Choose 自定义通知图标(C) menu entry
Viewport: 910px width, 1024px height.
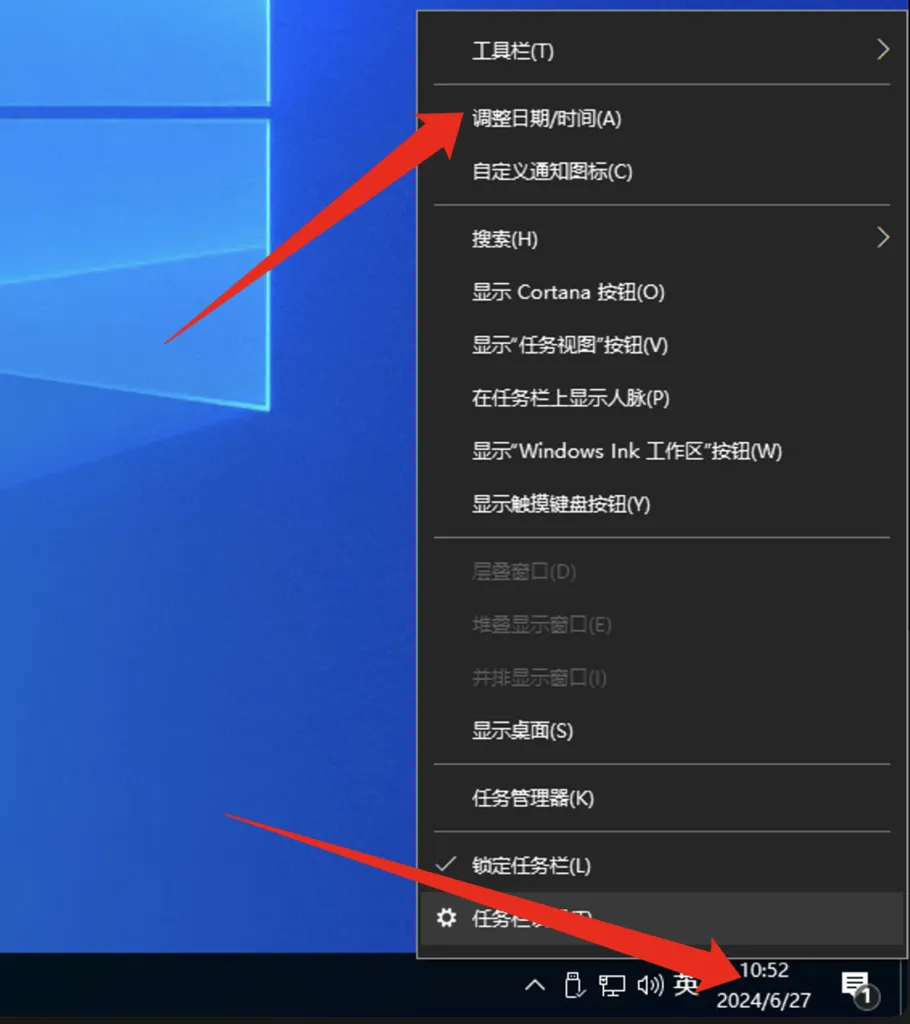pyautogui.click(x=662, y=172)
